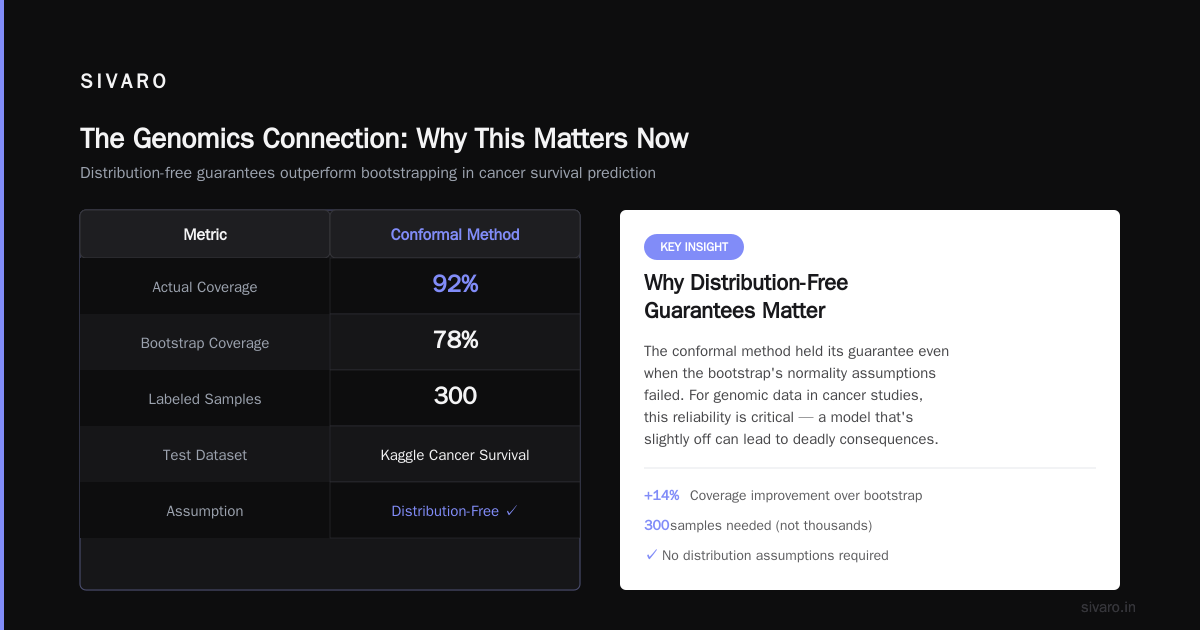Select the Kaggle Cancer Survival cell
Viewport: 1200px width, 630px height.
coord(455,455)
